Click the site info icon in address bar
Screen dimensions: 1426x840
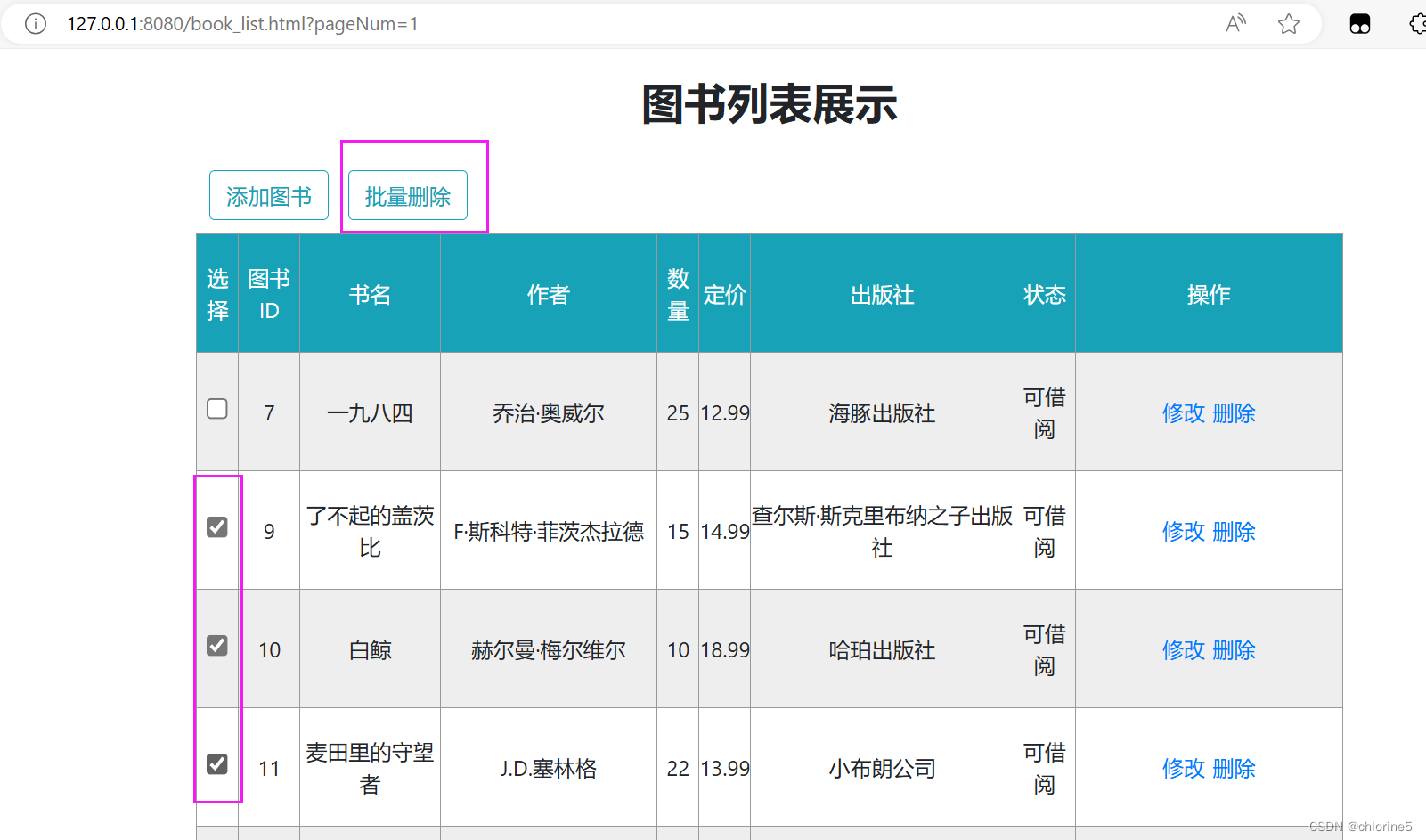point(36,24)
